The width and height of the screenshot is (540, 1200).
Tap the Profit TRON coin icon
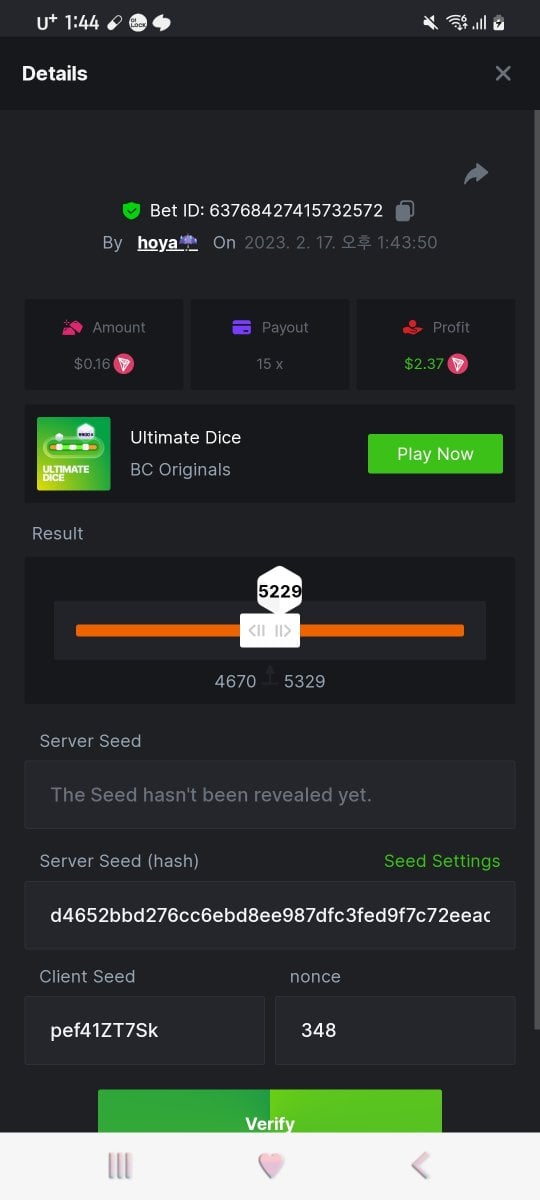pyautogui.click(x=457, y=364)
